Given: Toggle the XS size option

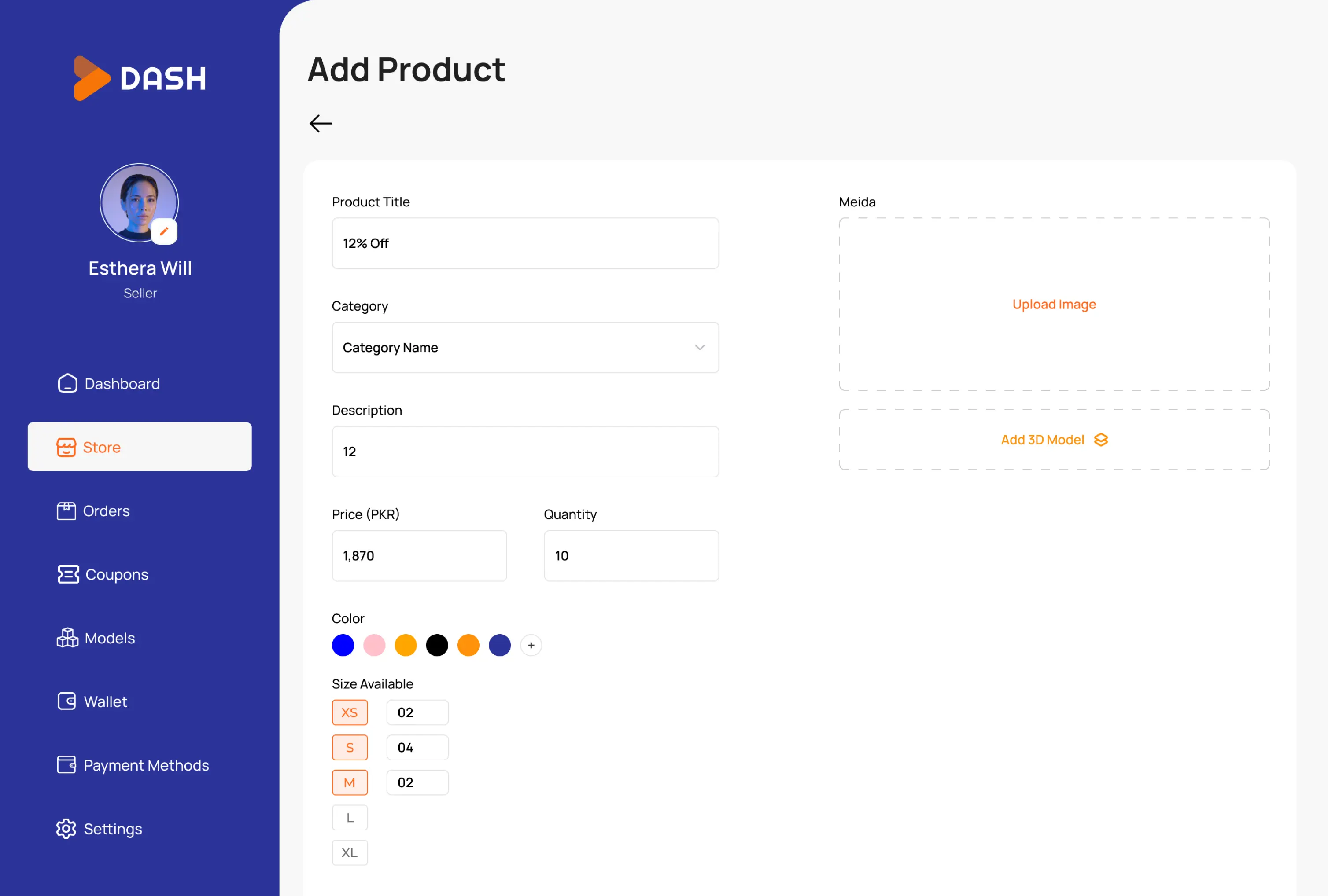Looking at the screenshot, I should [x=350, y=712].
